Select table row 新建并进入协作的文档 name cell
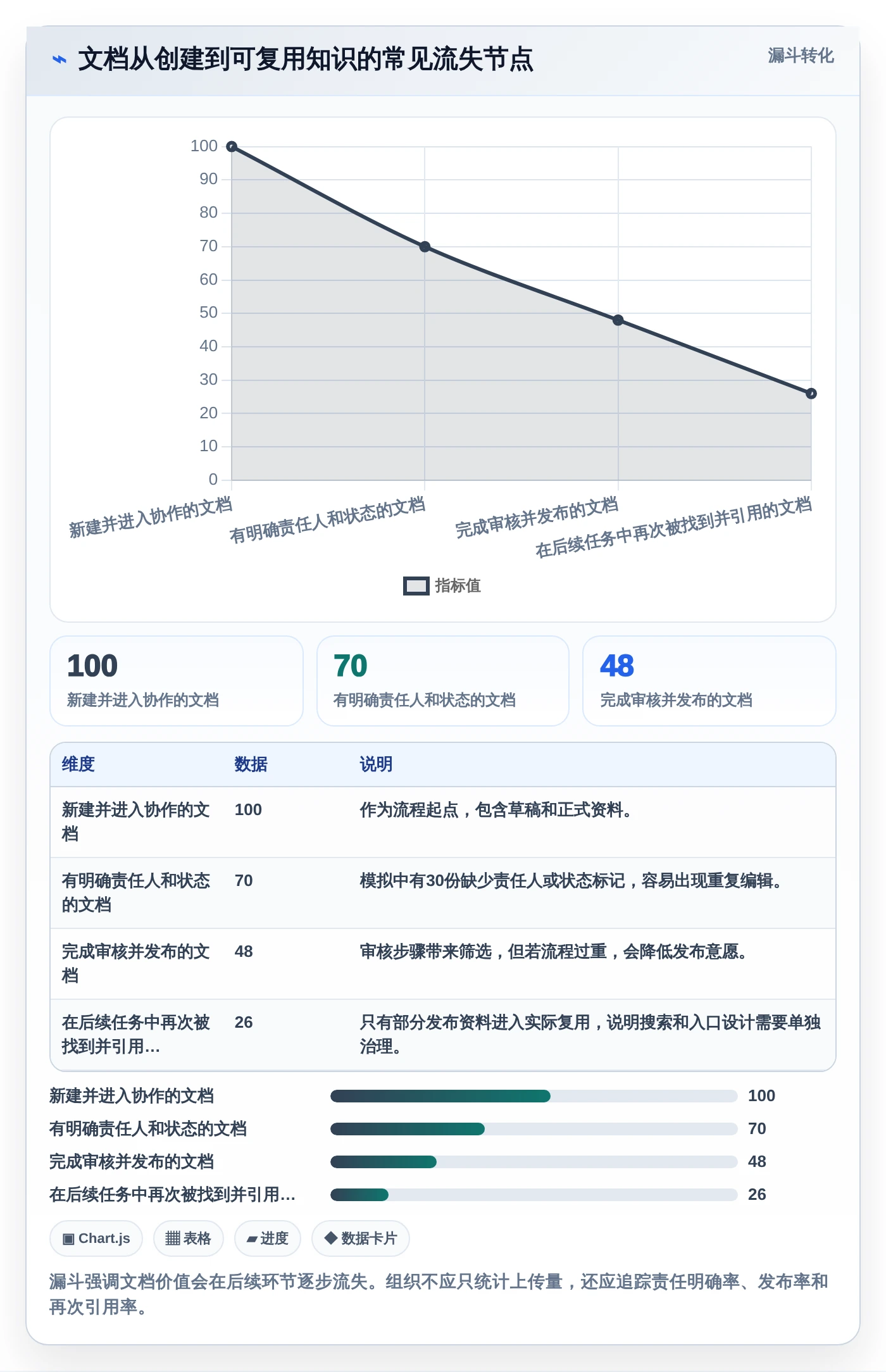This screenshot has height=1372, width=886. click(135, 822)
